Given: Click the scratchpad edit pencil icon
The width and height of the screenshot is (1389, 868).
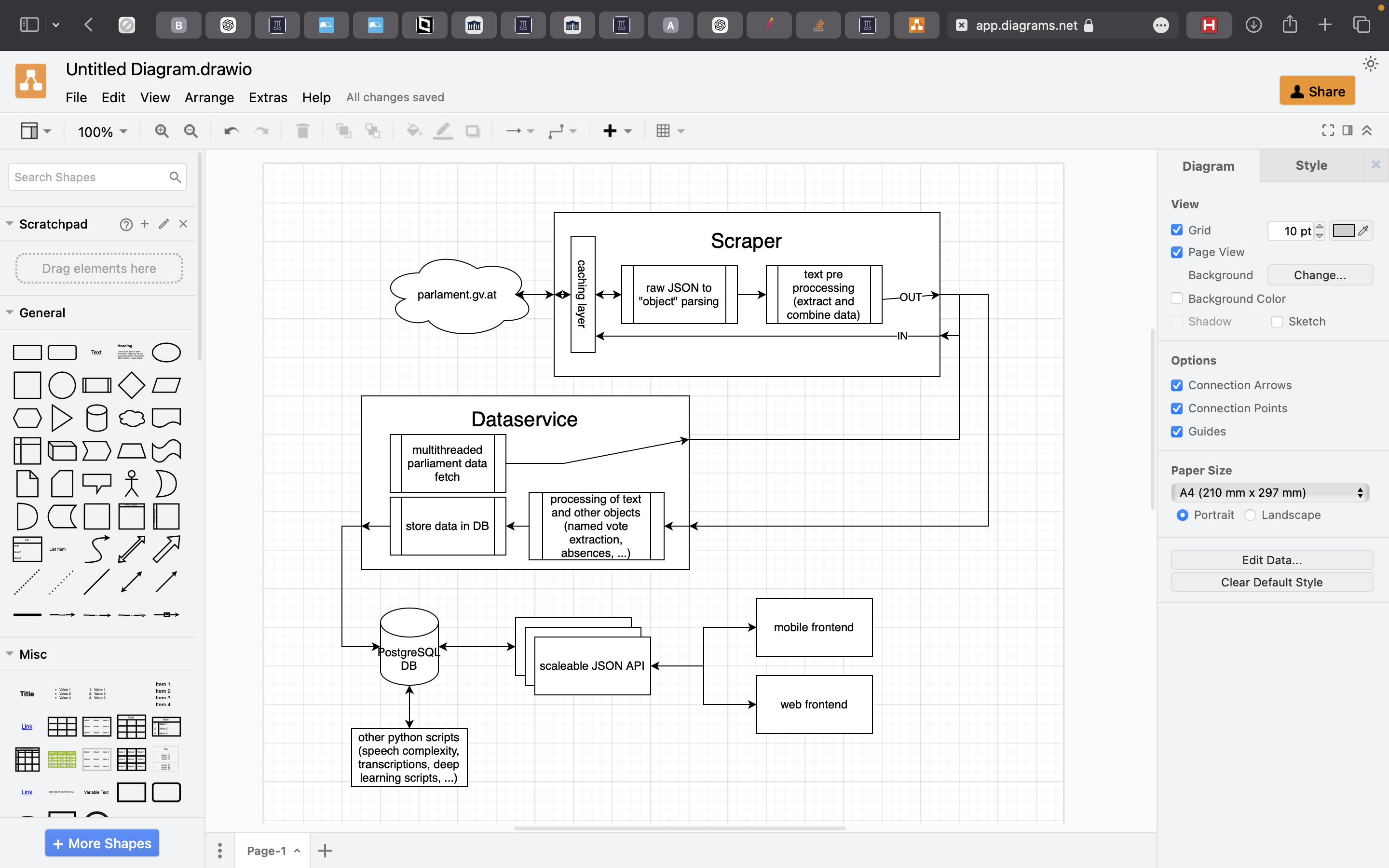Looking at the screenshot, I should pos(164,224).
